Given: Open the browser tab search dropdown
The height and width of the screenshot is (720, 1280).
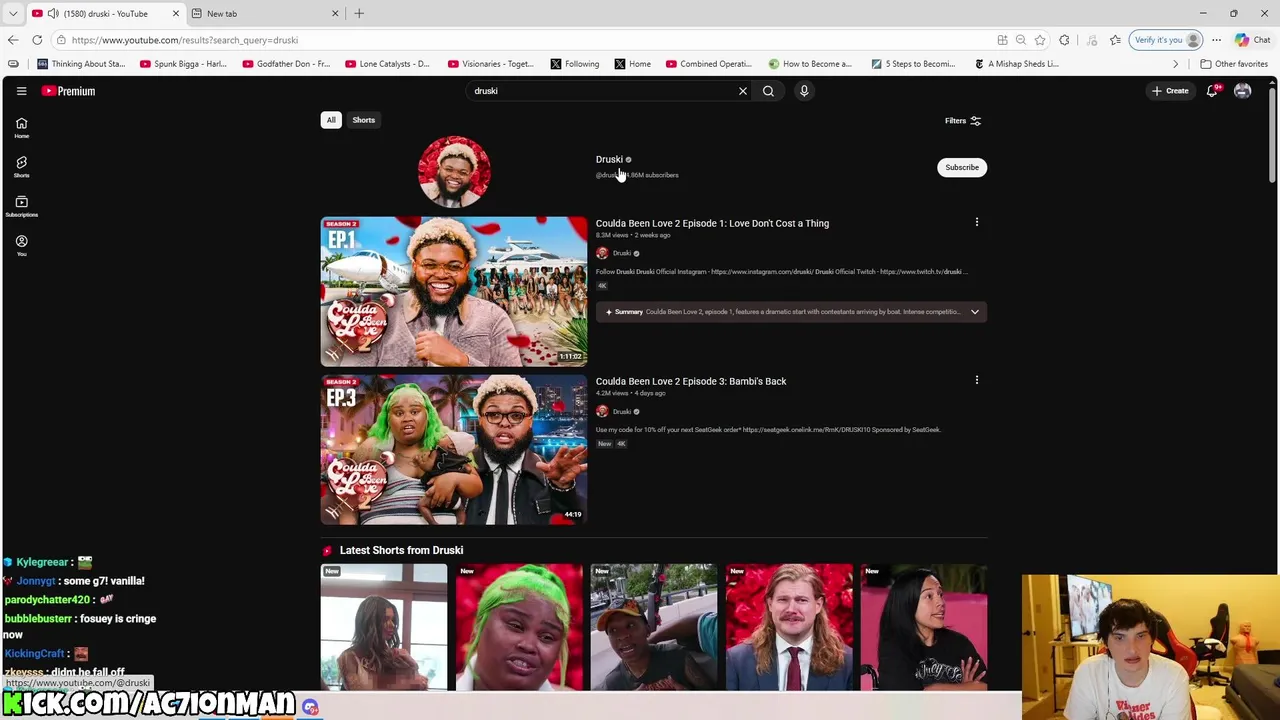Looking at the screenshot, I should [x=13, y=13].
